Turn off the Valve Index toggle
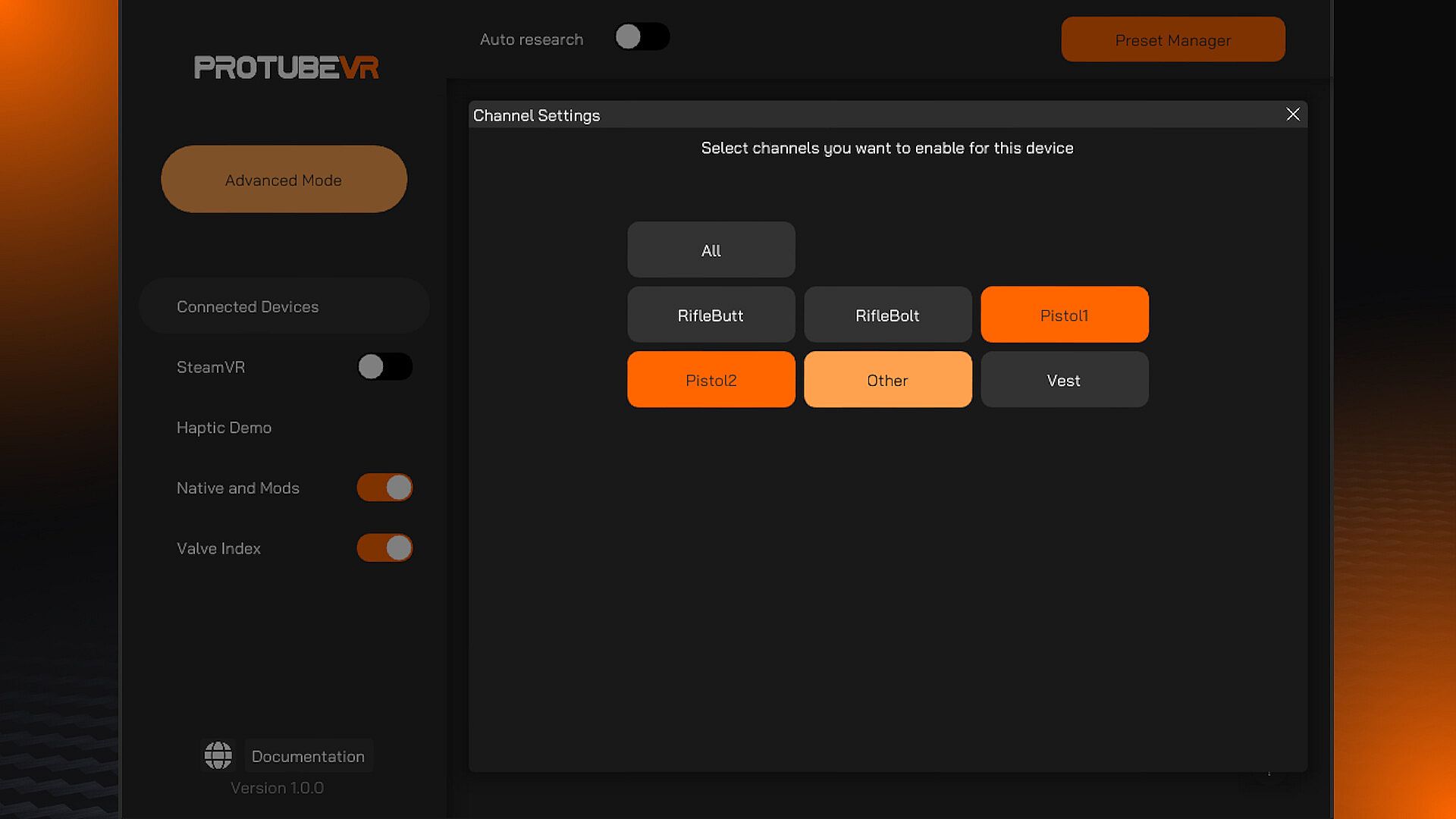 (x=384, y=548)
